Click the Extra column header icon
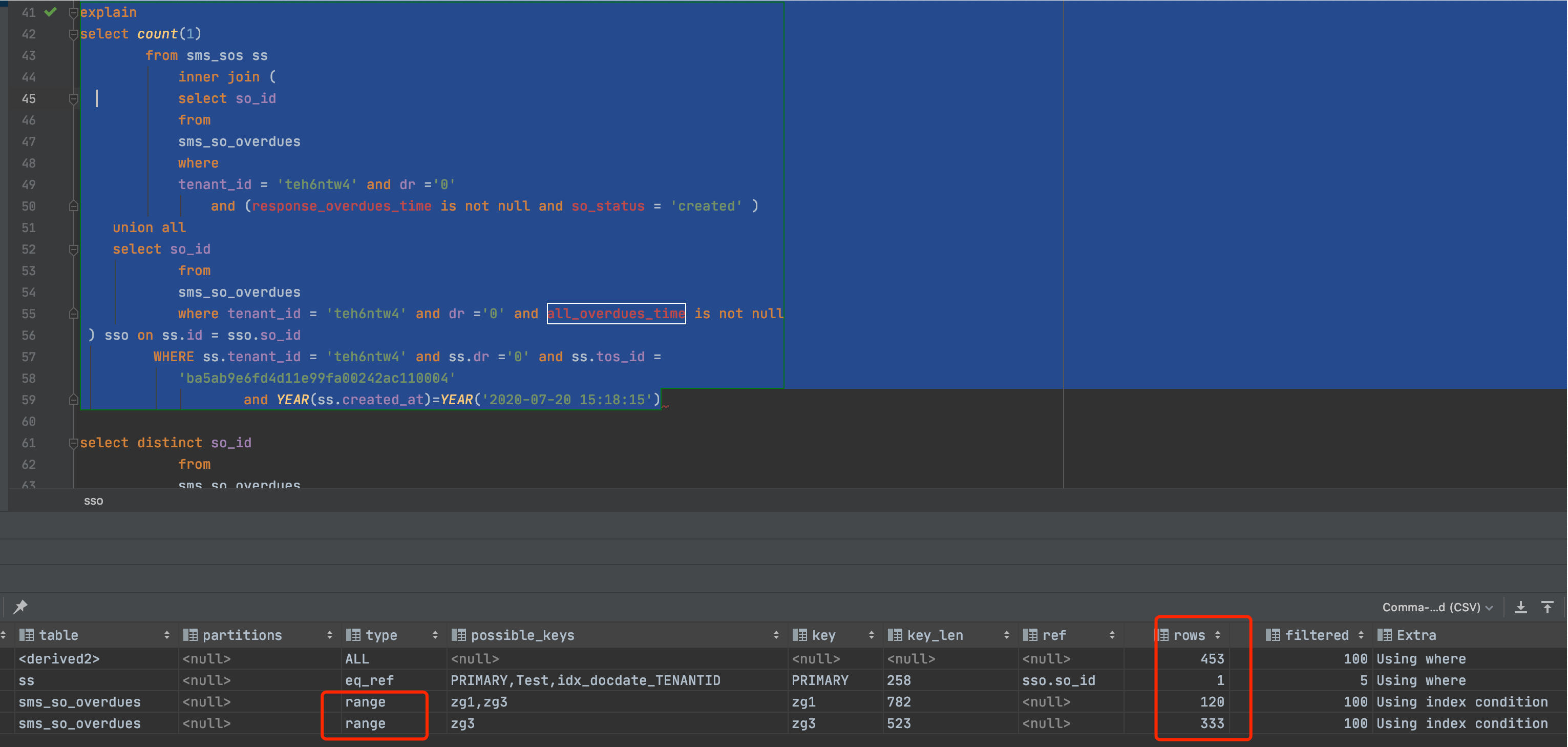1568x747 pixels. pos(1384,635)
